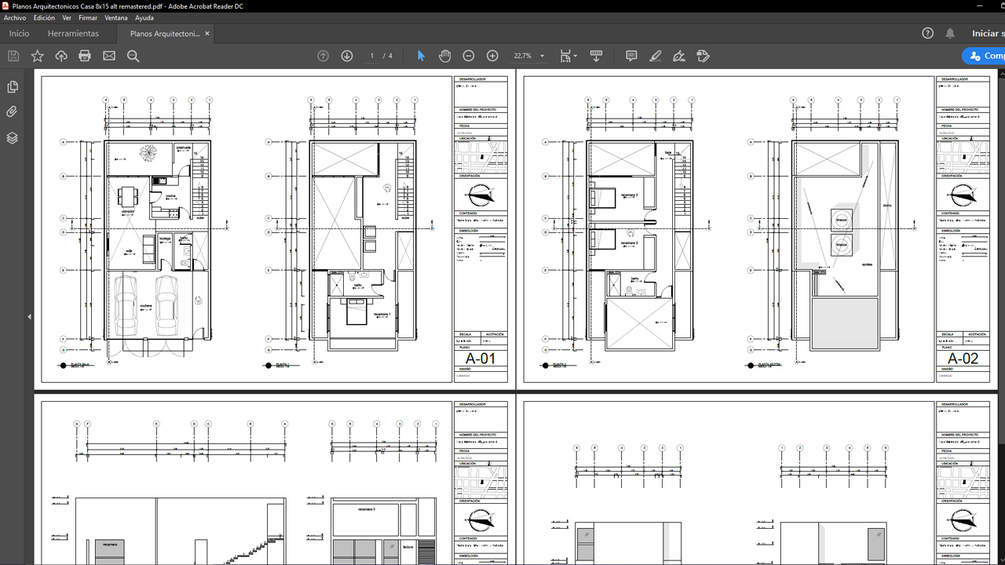Open the help question mark
This screenshot has width=1005, height=565.
tap(927, 33)
